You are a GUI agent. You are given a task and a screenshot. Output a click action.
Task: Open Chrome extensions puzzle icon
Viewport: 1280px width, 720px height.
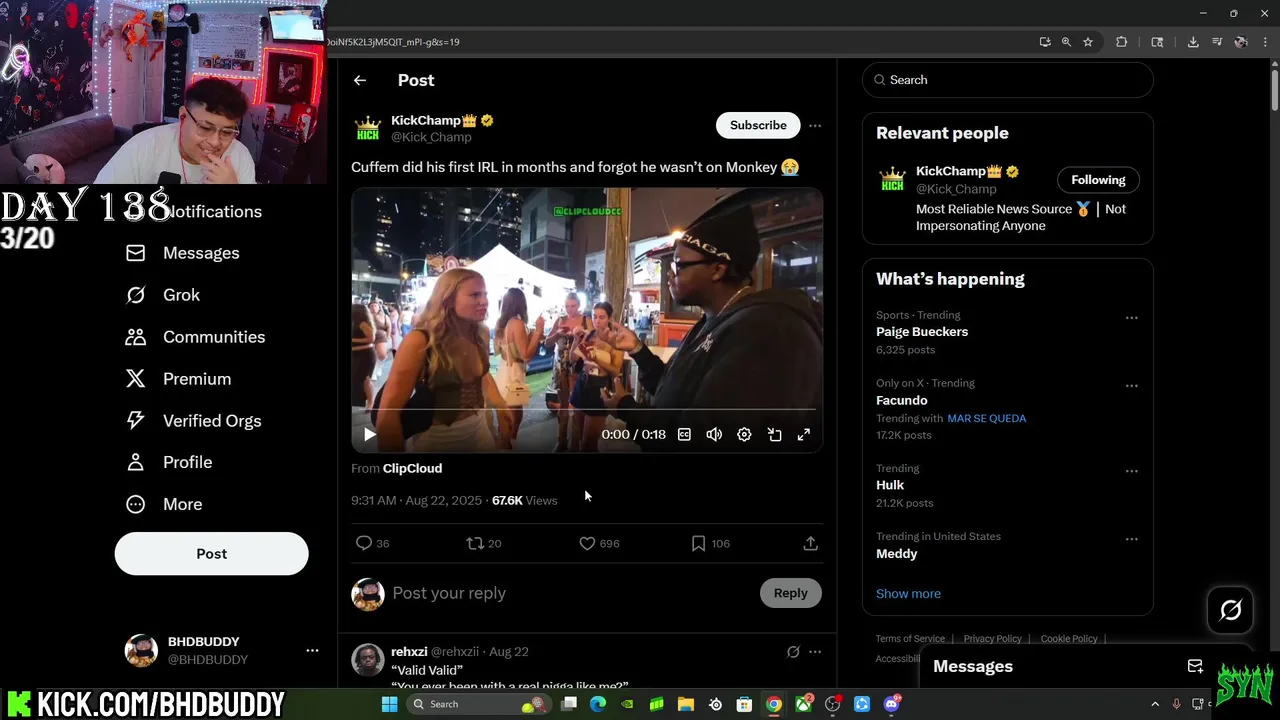pyautogui.click(x=1121, y=42)
